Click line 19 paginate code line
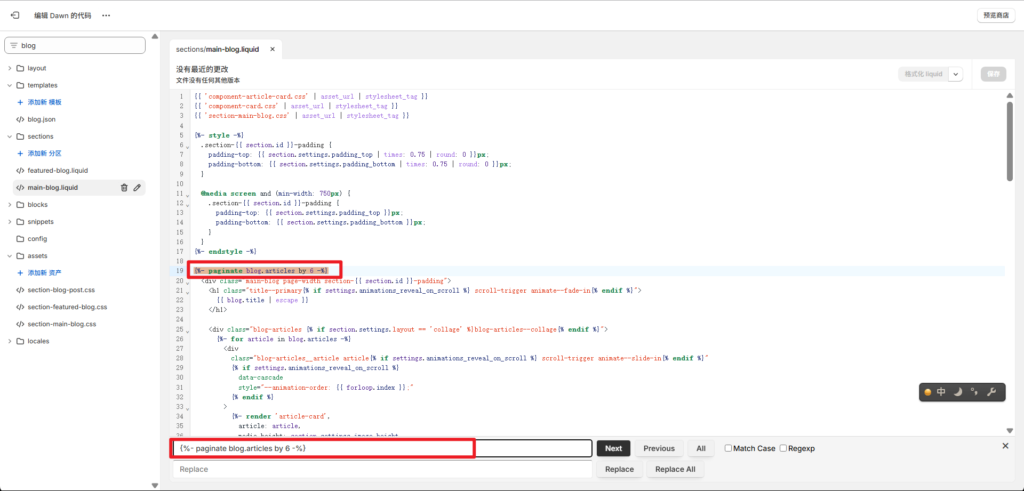 261,270
